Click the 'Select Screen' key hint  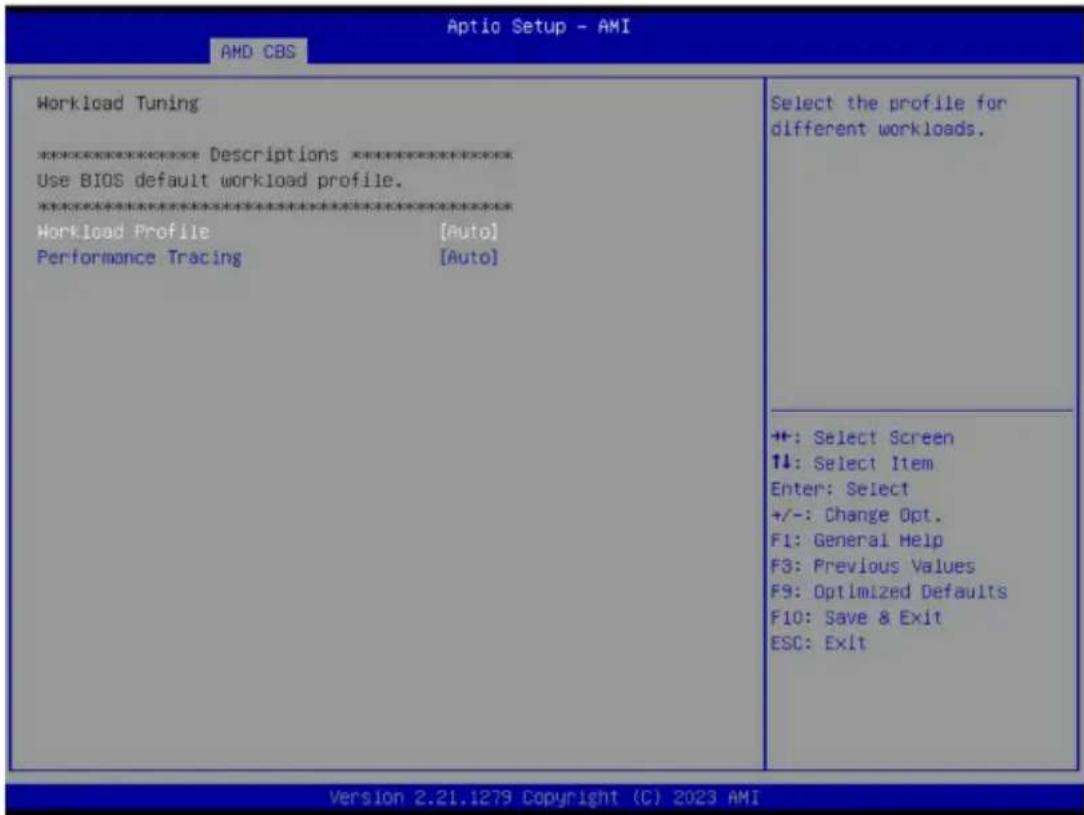(x=862, y=438)
